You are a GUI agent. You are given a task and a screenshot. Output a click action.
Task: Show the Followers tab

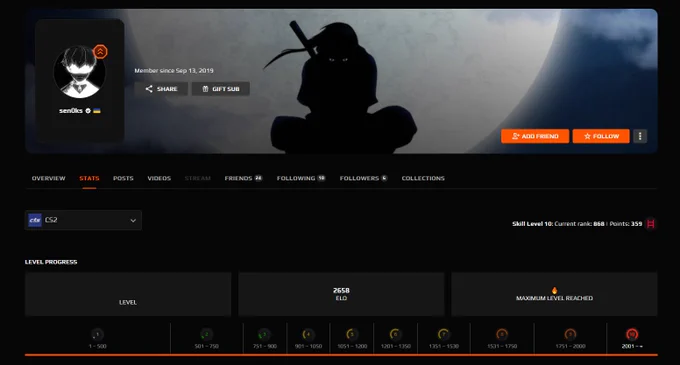[363, 178]
